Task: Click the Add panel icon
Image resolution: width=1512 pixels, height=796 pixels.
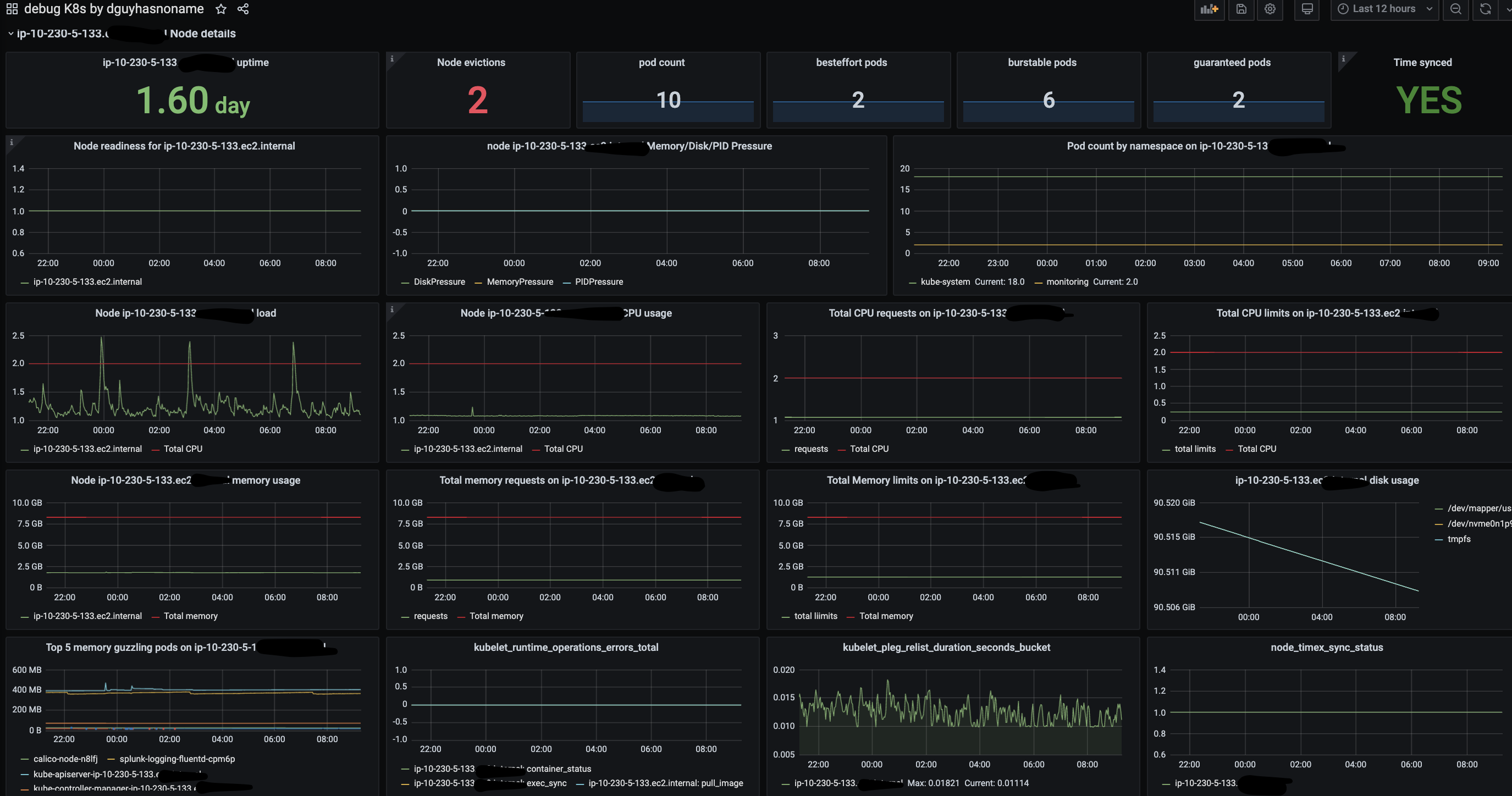Action: click(x=1209, y=9)
